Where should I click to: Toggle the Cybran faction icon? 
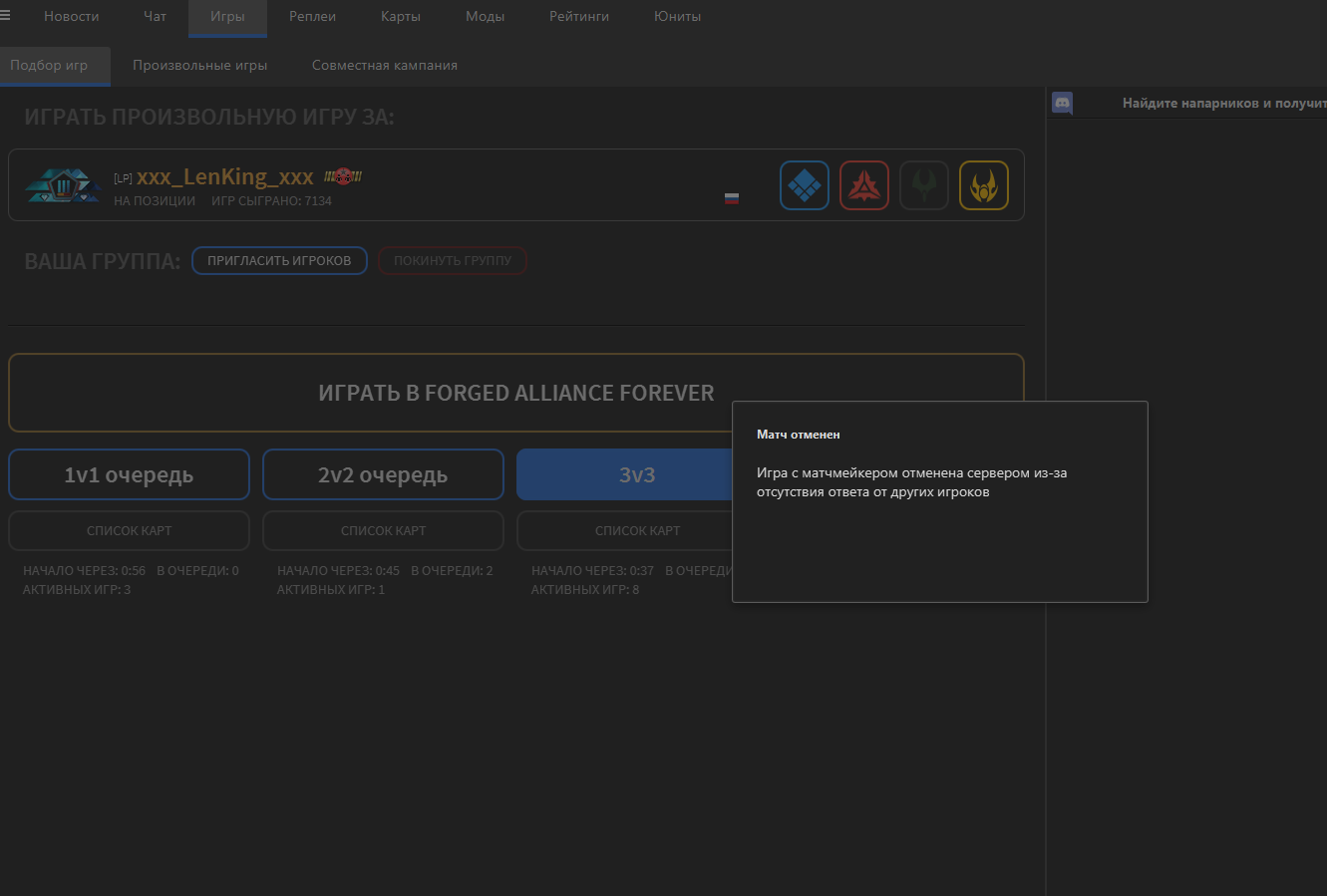864,185
